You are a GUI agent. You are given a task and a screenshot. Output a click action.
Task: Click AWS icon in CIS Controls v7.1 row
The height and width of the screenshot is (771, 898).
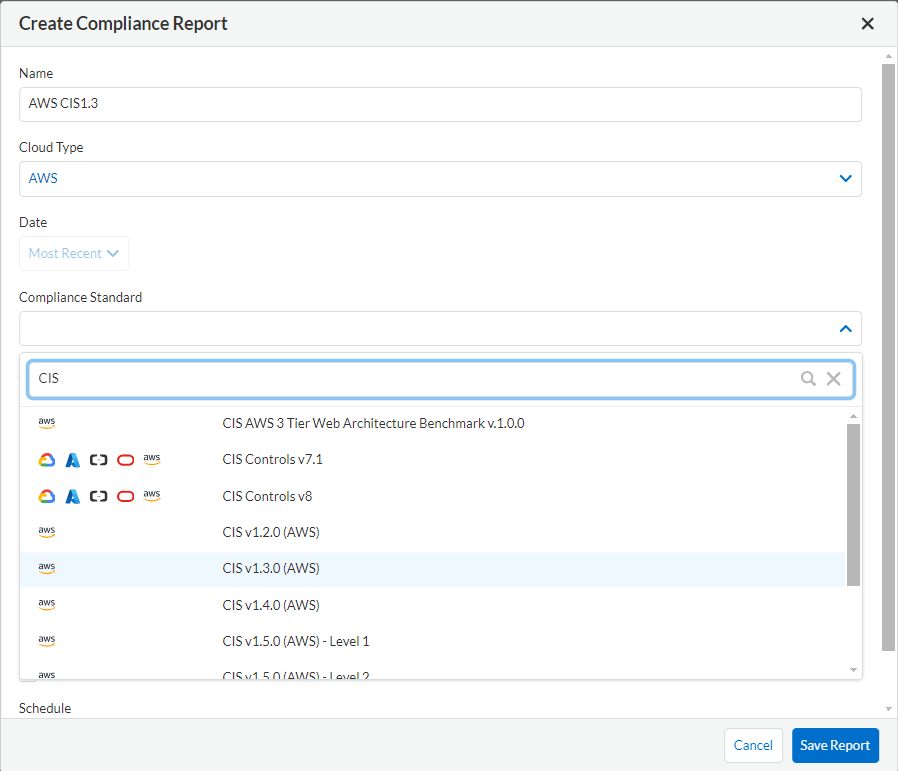(x=152, y=459)
